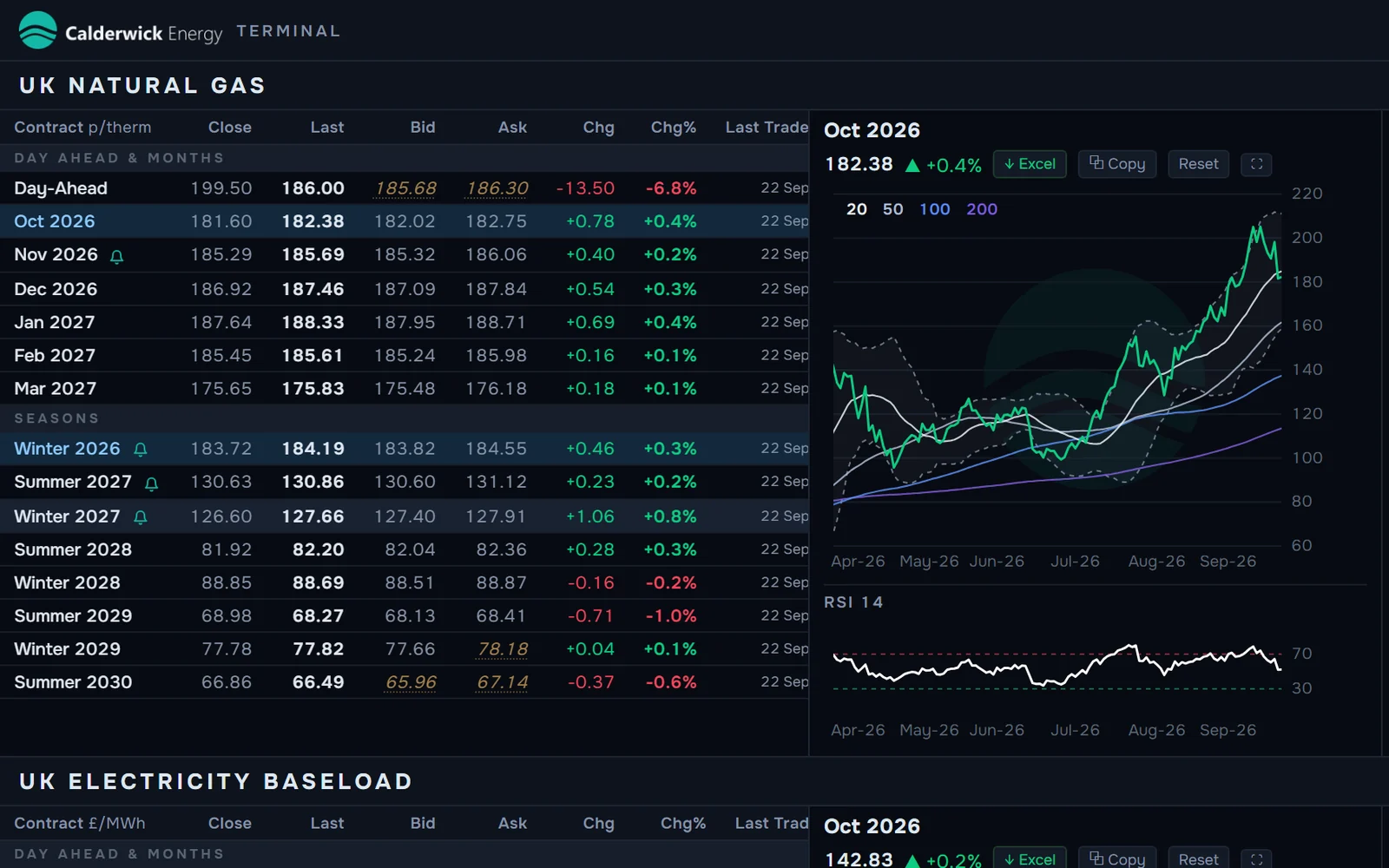
Task: Toggle the 200 moving average line
Action: (982, 209)
